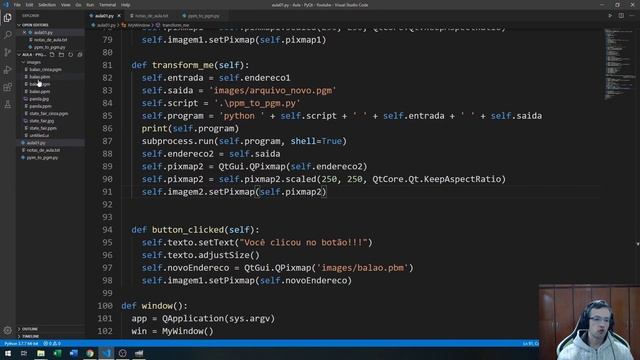The height and width of the screenshot is (360, 640).
Task: Click the Windows Start button
Action: pos(8,353)
